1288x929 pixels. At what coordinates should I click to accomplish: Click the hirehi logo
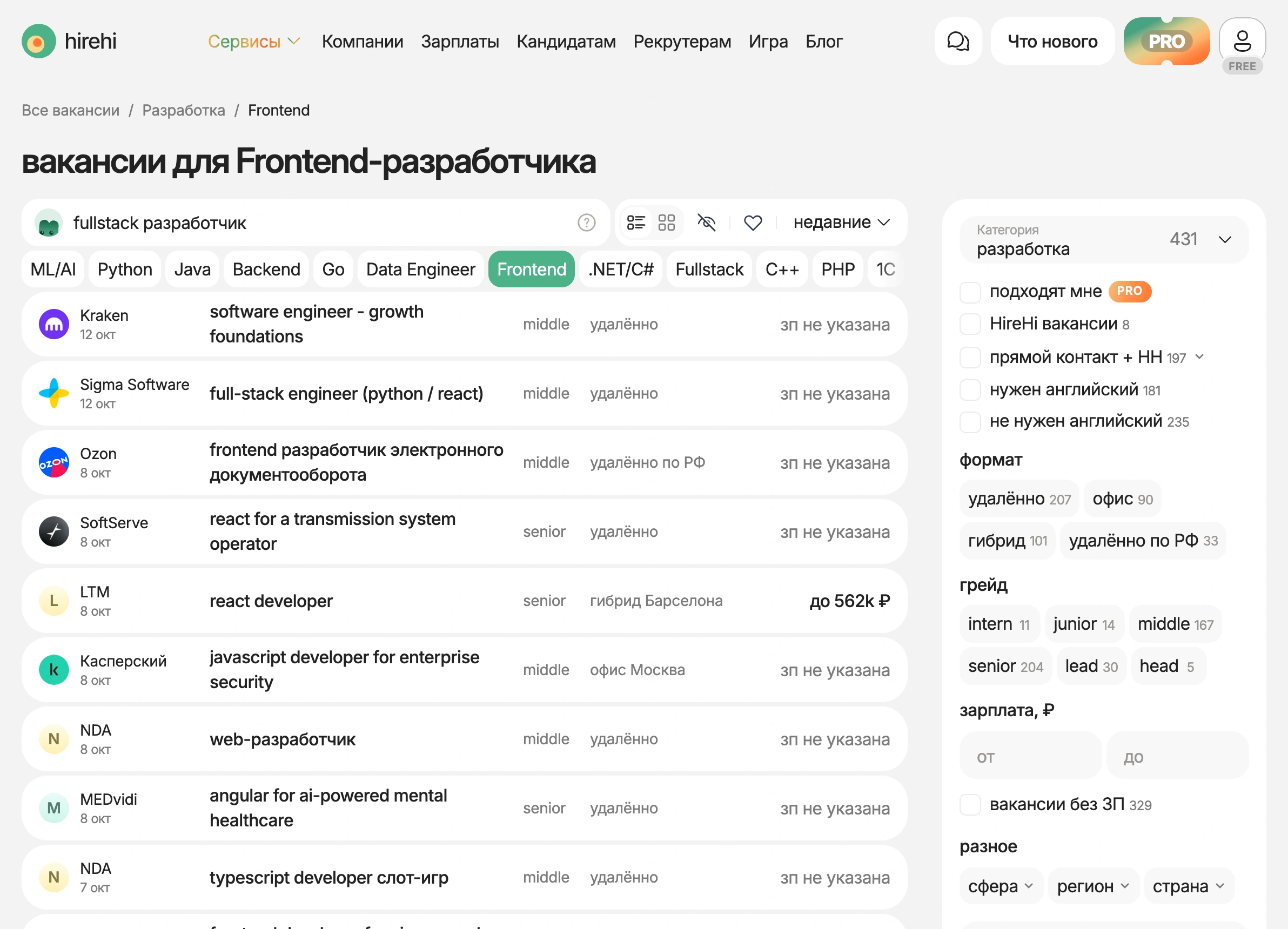pyautogui.click(x=69, y=41)
